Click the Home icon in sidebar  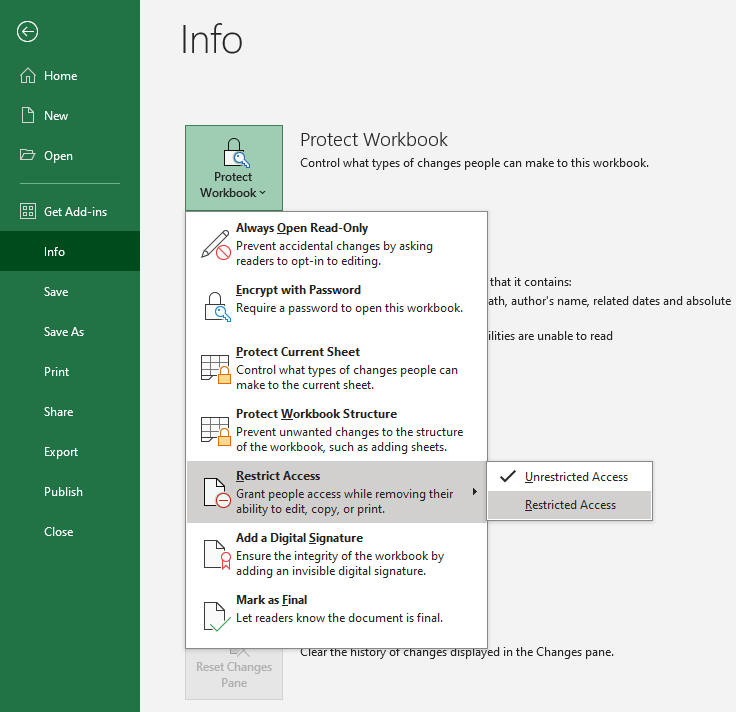[x=28, y=76]
